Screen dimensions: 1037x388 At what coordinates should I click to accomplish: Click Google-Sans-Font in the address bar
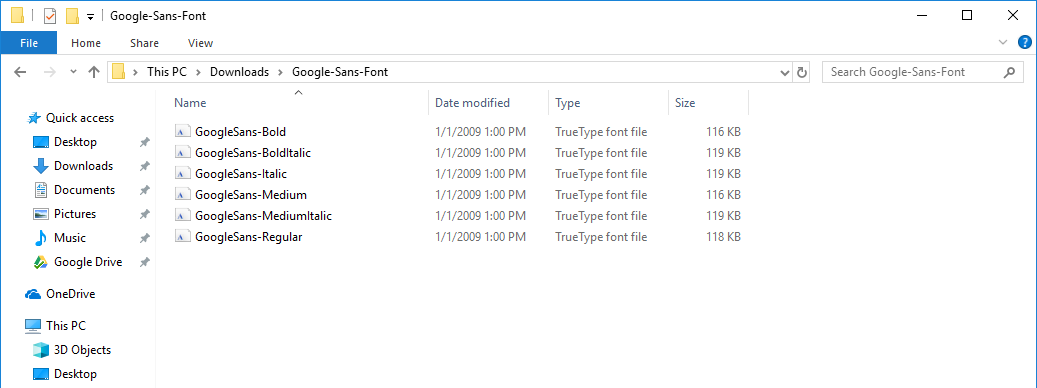point(340,72)
